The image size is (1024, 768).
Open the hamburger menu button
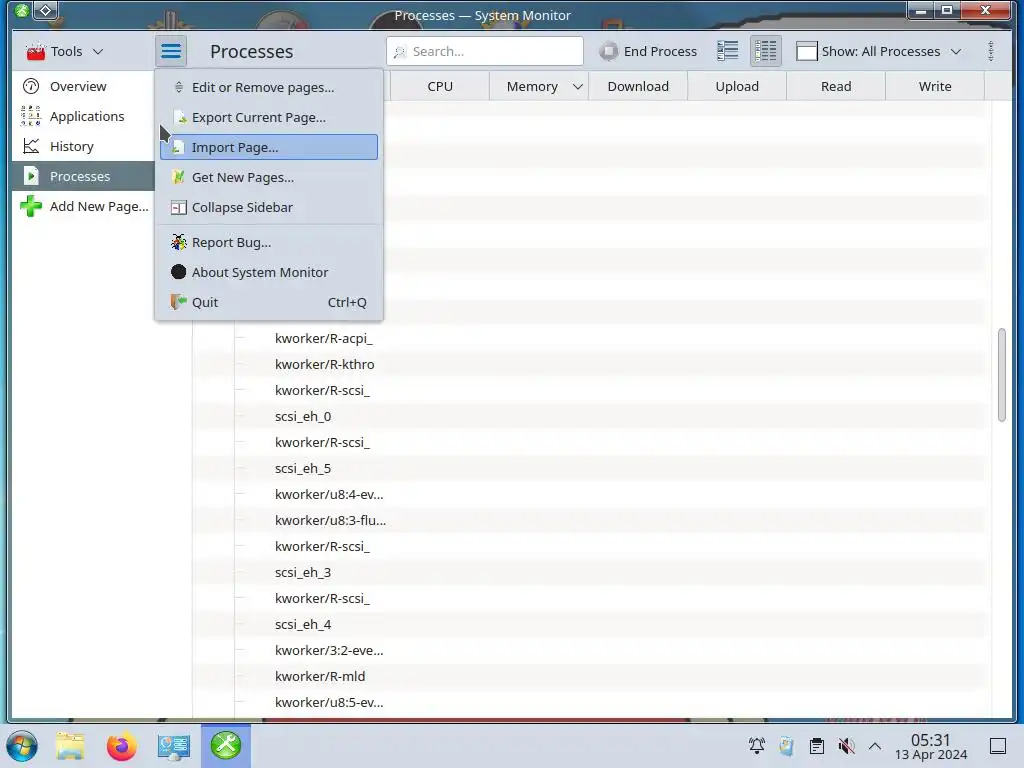[x=171, y=51]
